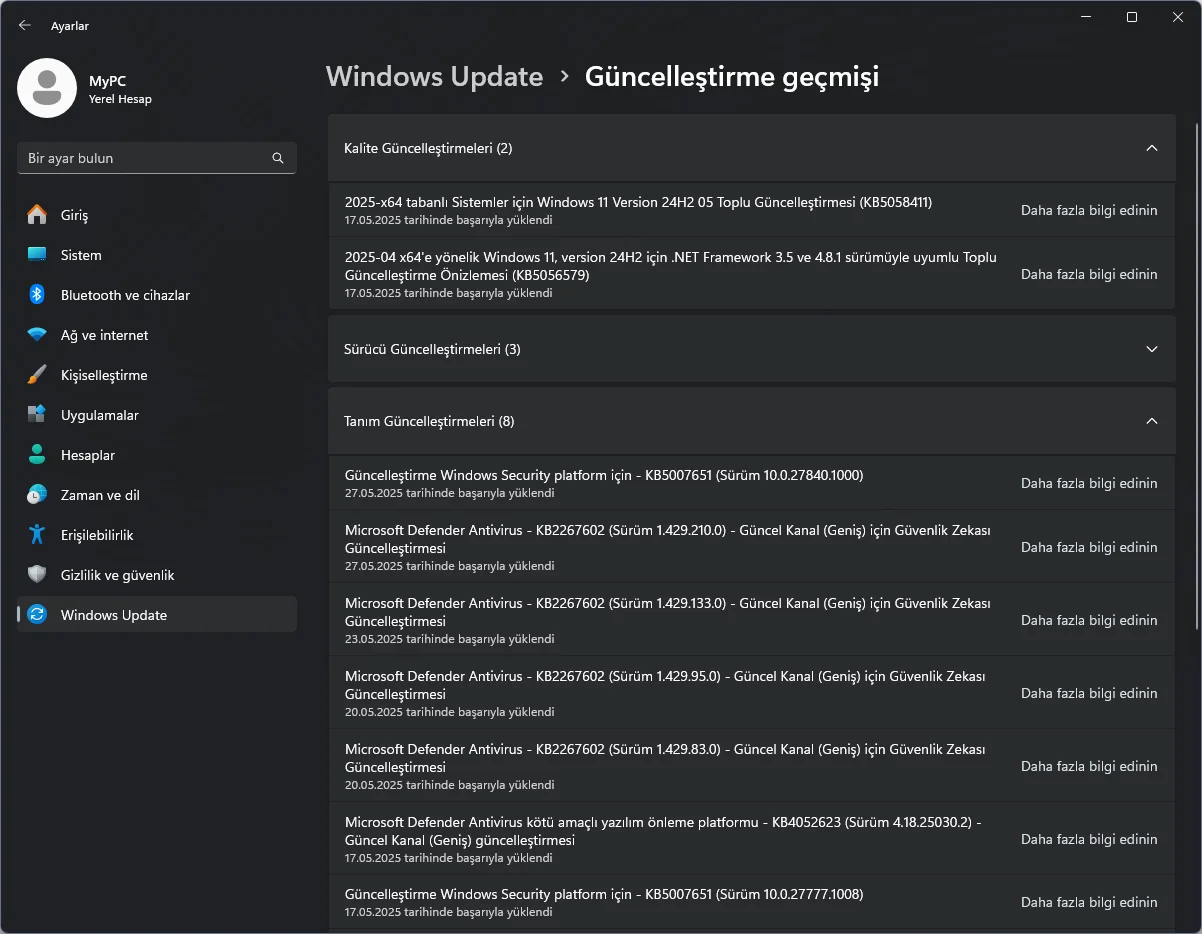Focus the 'Bir ayar bulun' search field

click(x=145, y=158)
